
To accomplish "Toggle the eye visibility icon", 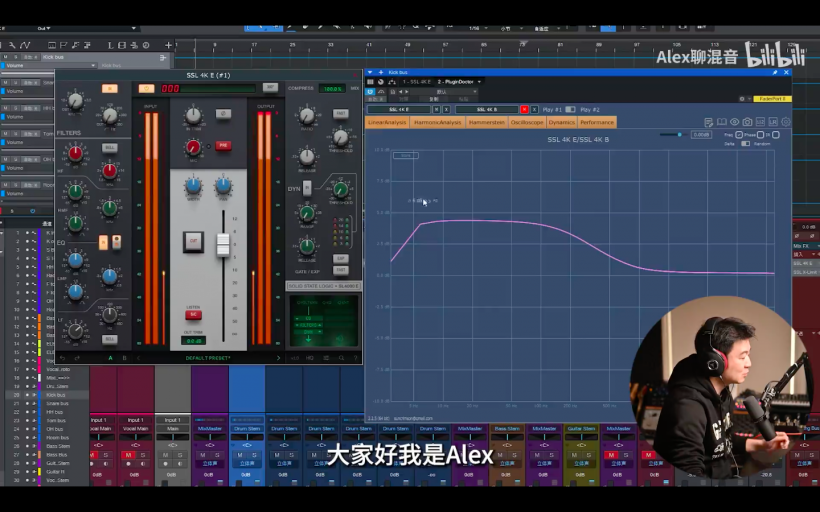I will [735, 122].
